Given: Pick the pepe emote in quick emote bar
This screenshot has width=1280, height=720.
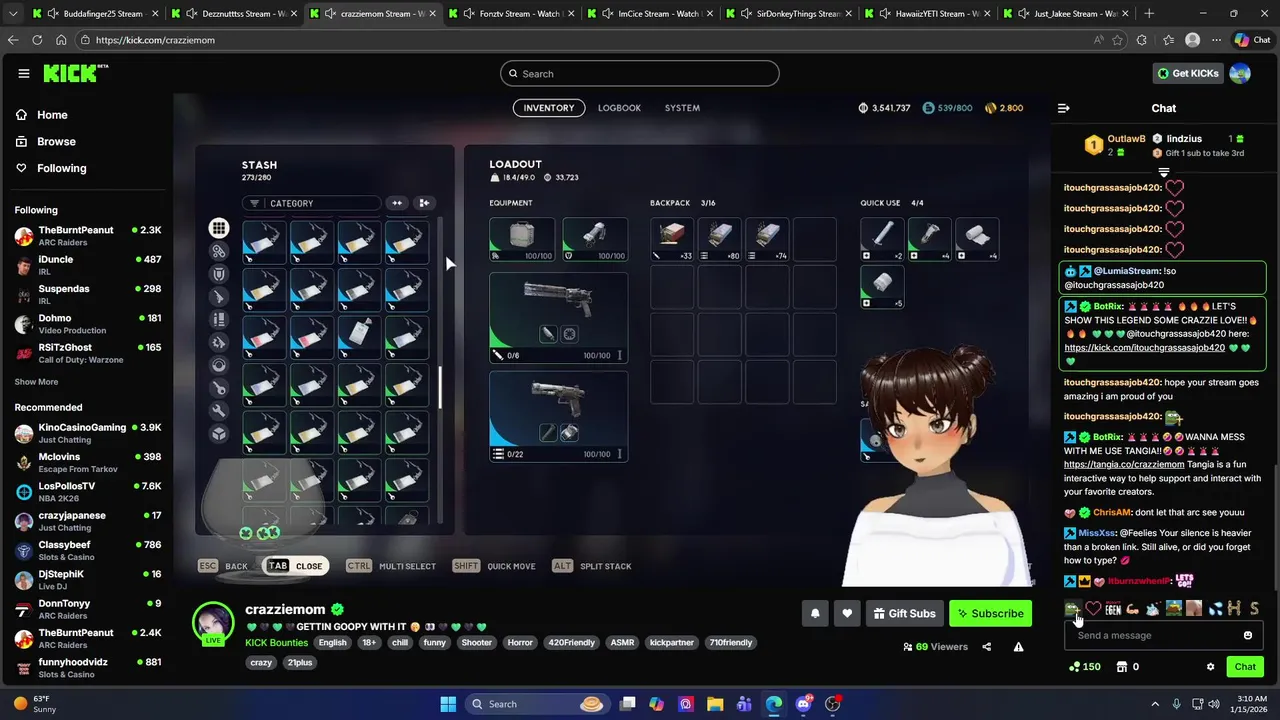Looking at the screenshot, I should [1073, 608].
